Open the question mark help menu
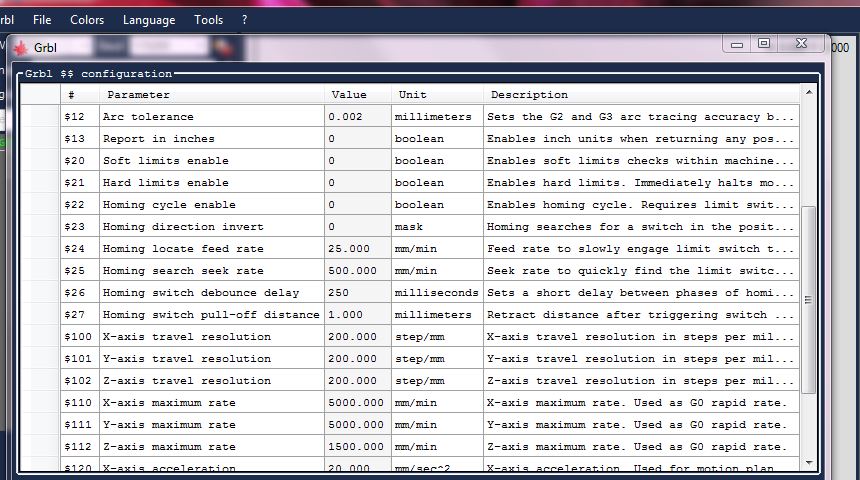 coord(244,20)
